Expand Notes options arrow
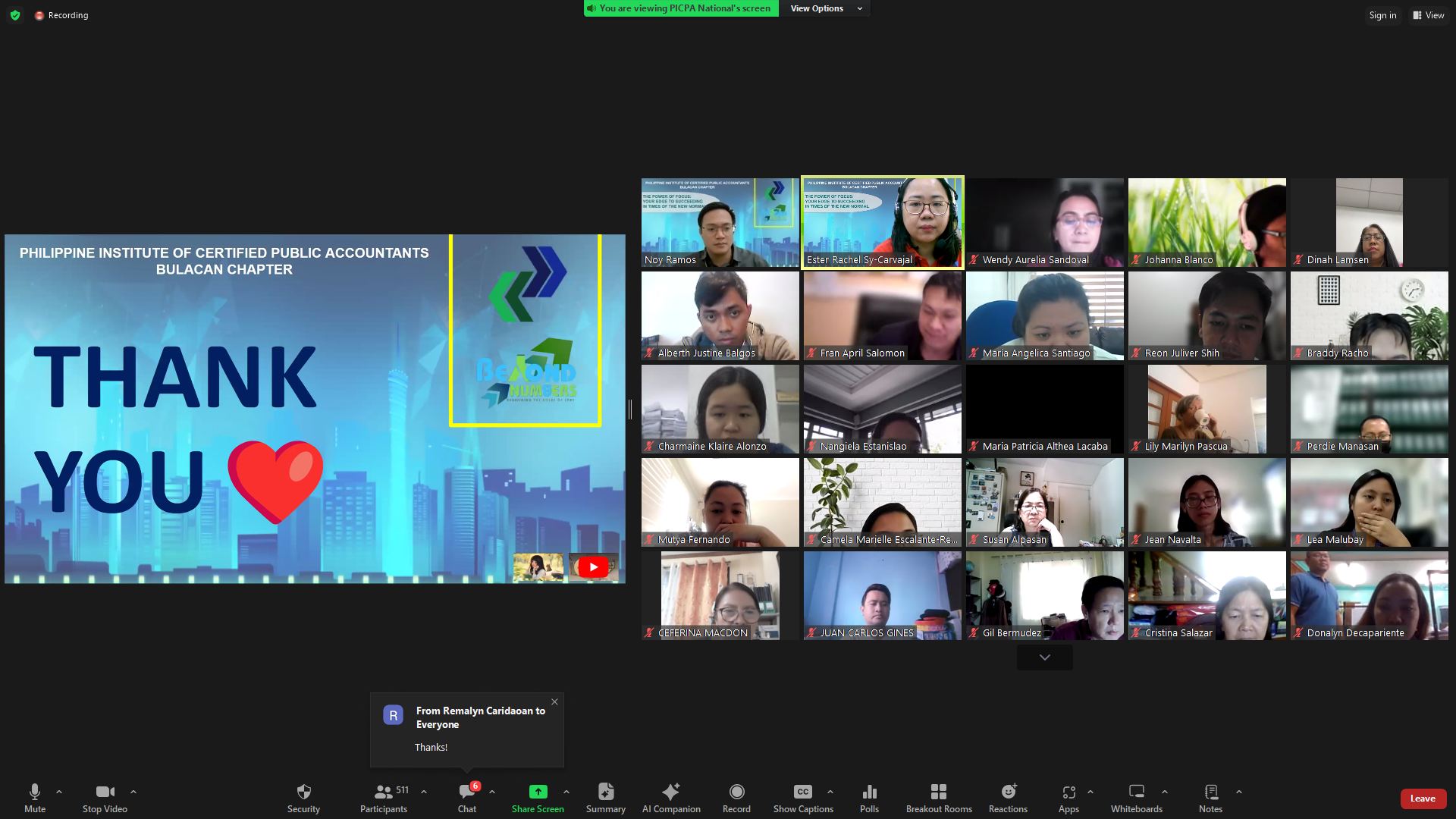1456x819 pixels. coord(1239,792)
